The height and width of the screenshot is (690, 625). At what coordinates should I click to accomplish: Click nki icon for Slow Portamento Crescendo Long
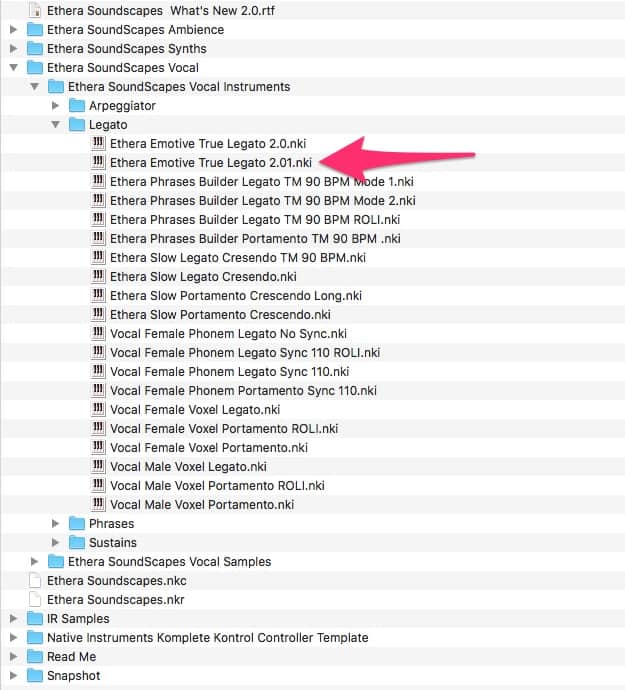point(98,295)
